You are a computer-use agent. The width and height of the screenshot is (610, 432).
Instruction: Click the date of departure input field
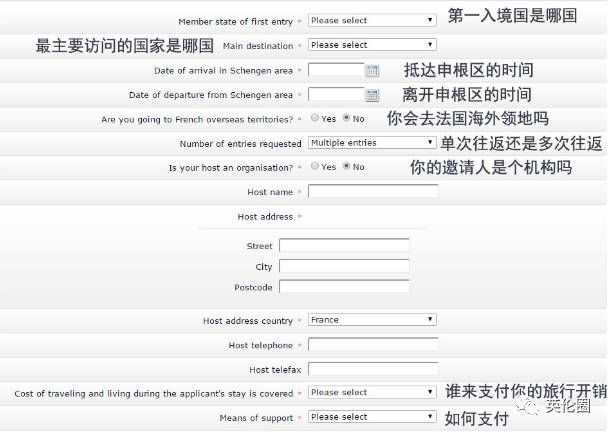[336, 95]
